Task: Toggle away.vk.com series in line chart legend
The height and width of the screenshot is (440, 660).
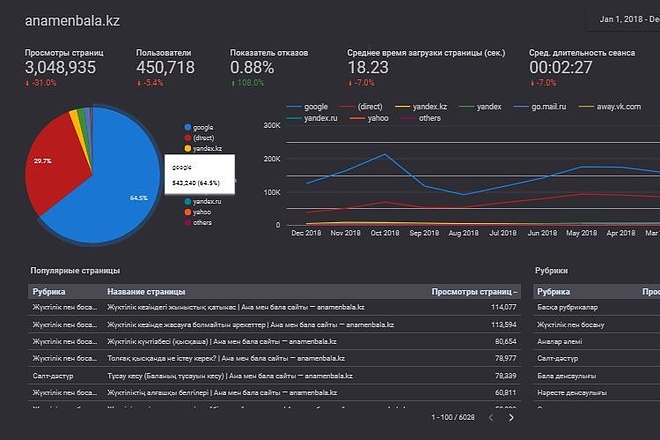Action: point(609,107)
